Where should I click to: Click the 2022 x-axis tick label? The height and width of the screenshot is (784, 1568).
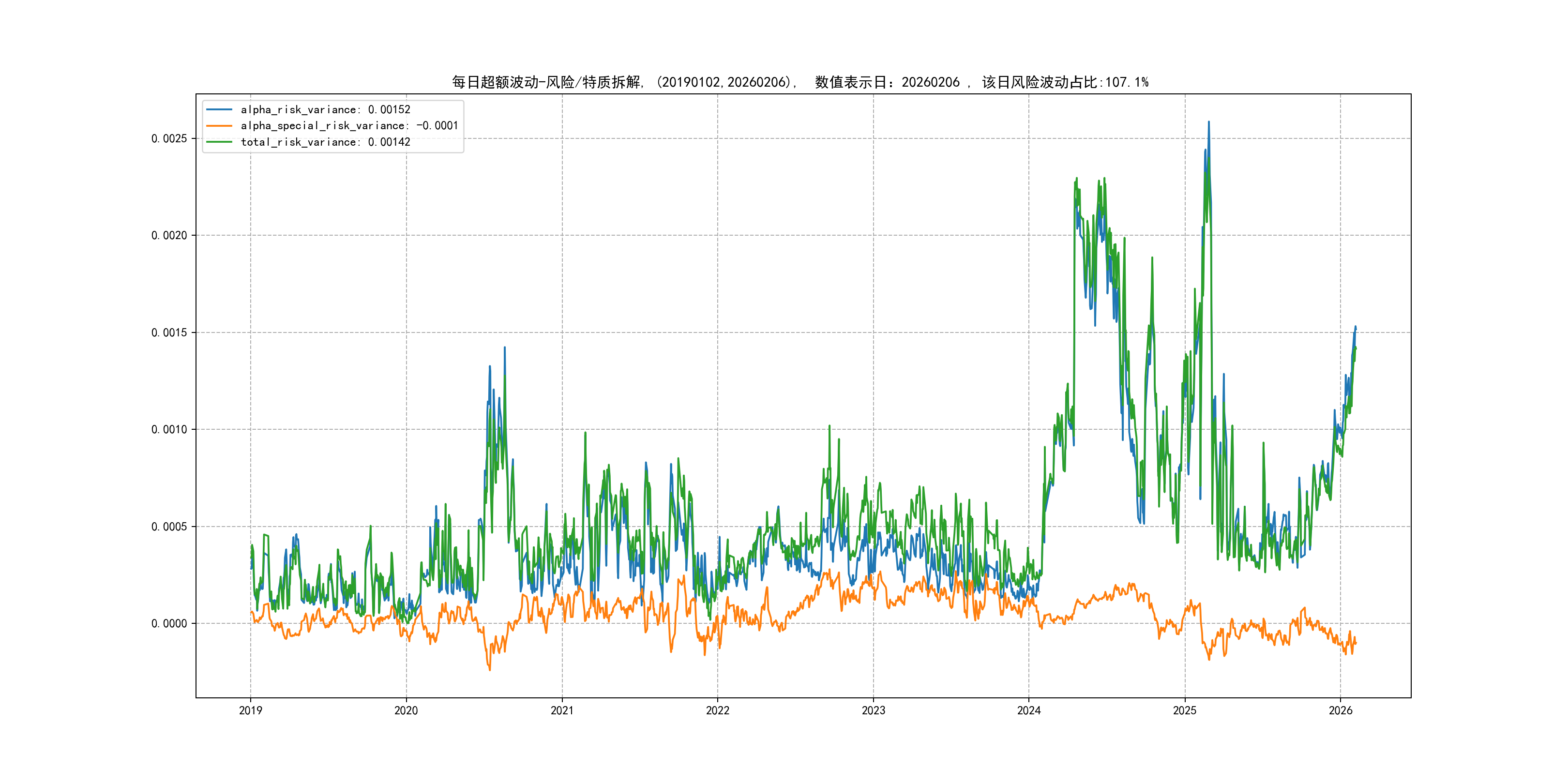[718, 710]
